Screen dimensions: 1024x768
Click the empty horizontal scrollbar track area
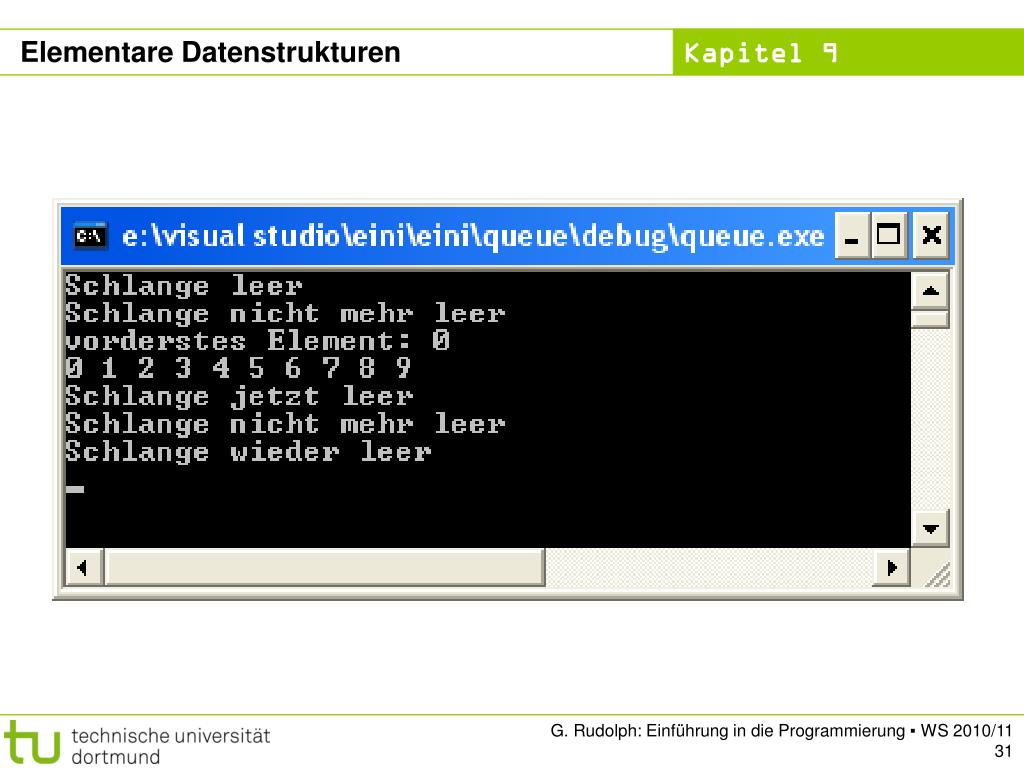(709, 568)
